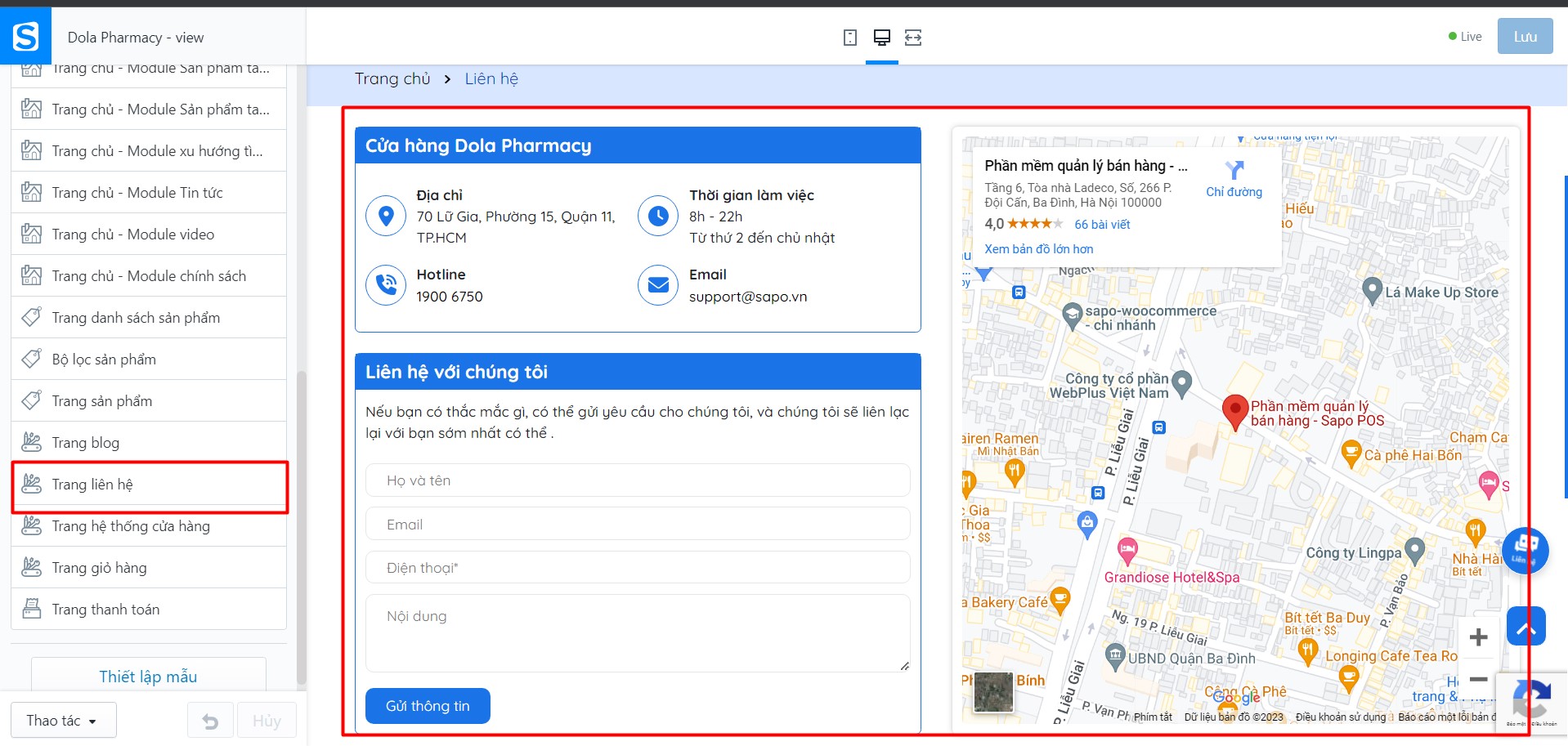Select Trang liên hệ item

click(x=149, y=485)
